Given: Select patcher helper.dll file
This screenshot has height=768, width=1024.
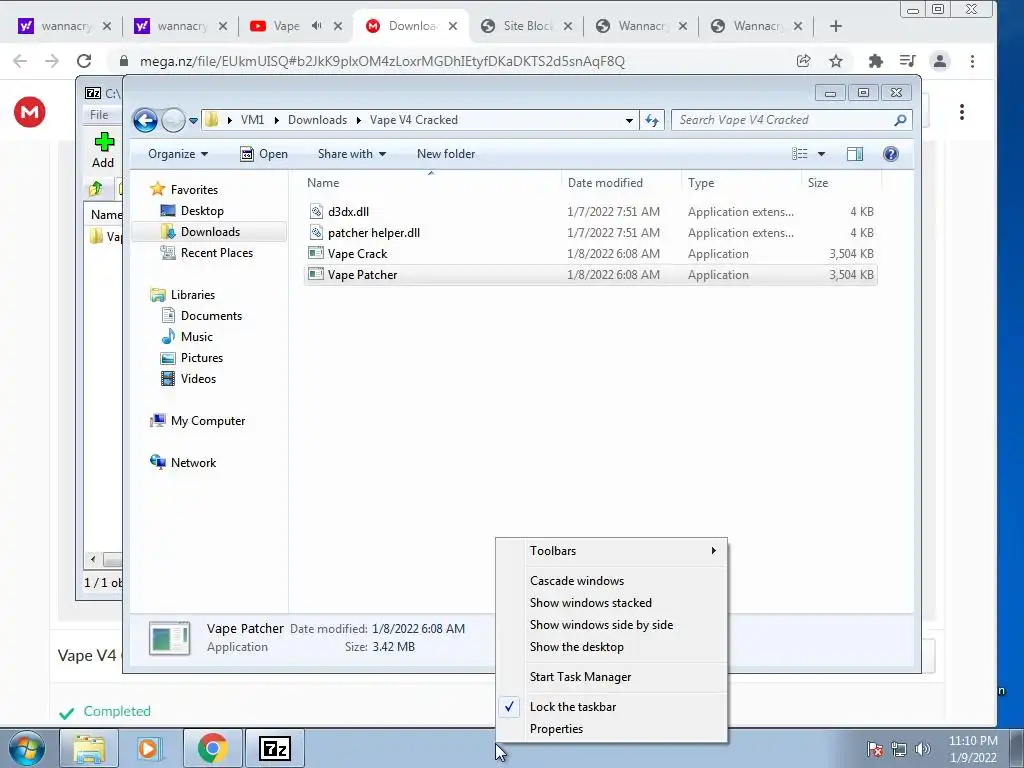Looking at the screenshot, I should tap(590, 232).
